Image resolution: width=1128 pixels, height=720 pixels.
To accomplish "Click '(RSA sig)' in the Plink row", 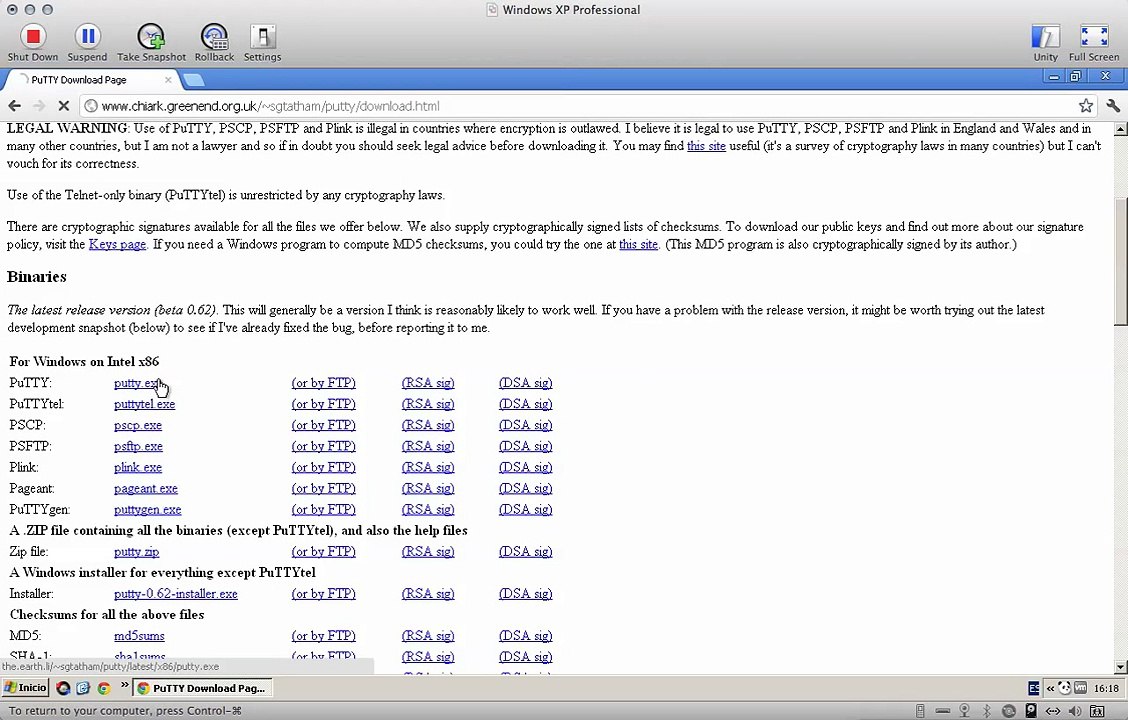I will tap(428, 468).
